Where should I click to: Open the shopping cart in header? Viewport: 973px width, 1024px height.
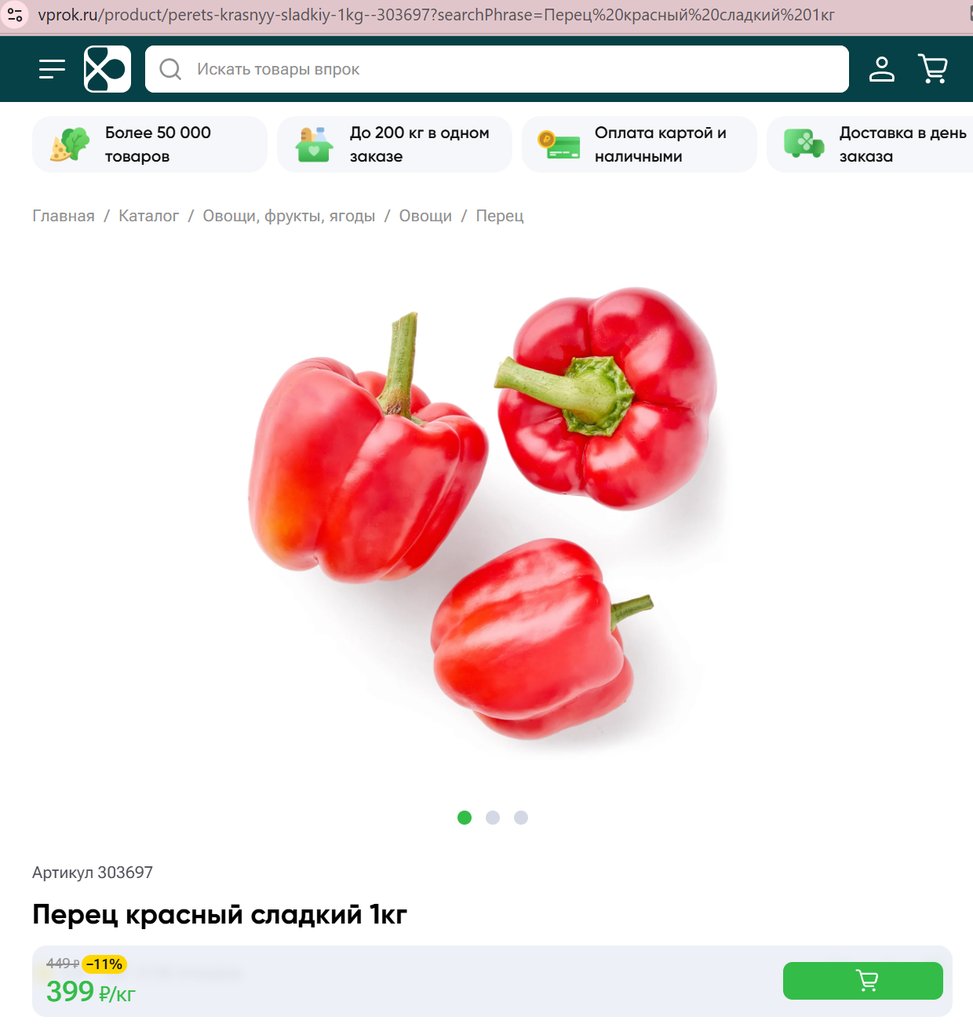(x=933, y=69)
